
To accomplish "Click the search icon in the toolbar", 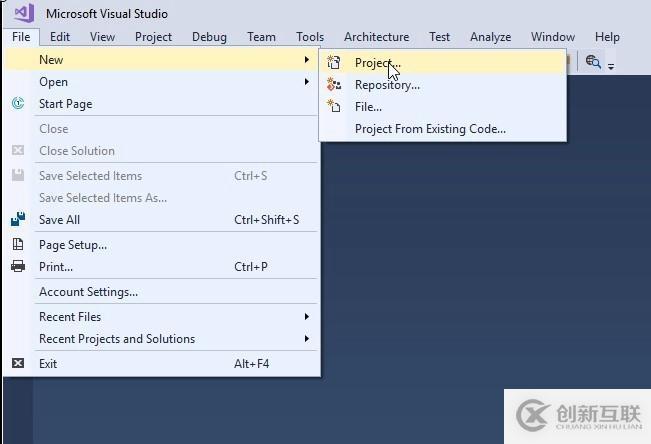I will (x=593, y=62).
